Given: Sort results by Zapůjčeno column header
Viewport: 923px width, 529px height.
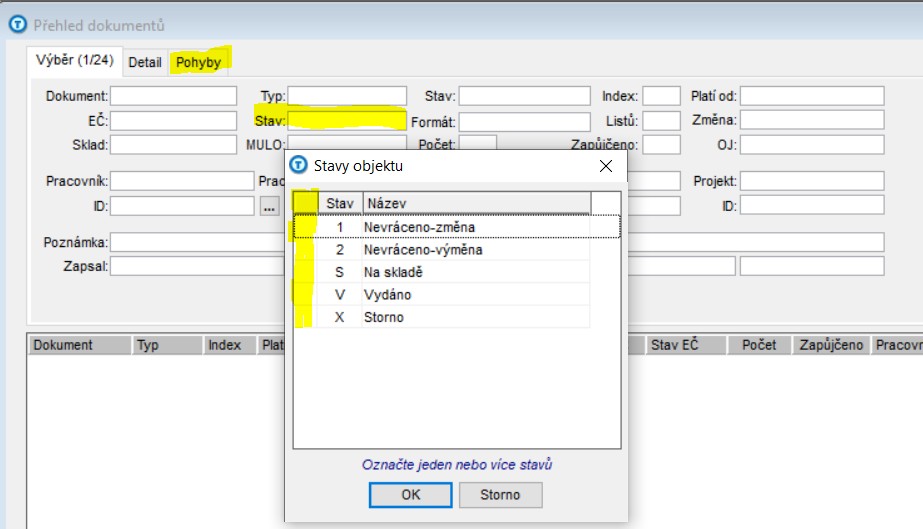Looking at the screenshot, I should tap(831, 345).
